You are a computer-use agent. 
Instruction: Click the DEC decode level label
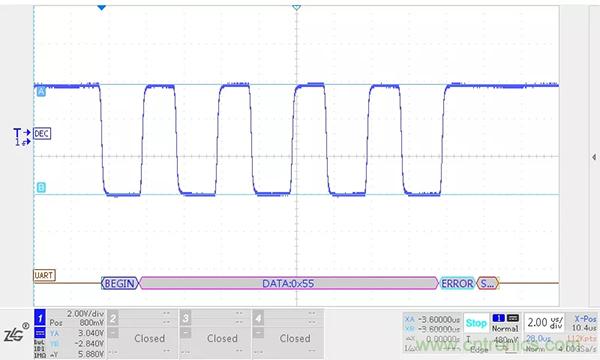[x=42, y=134]
